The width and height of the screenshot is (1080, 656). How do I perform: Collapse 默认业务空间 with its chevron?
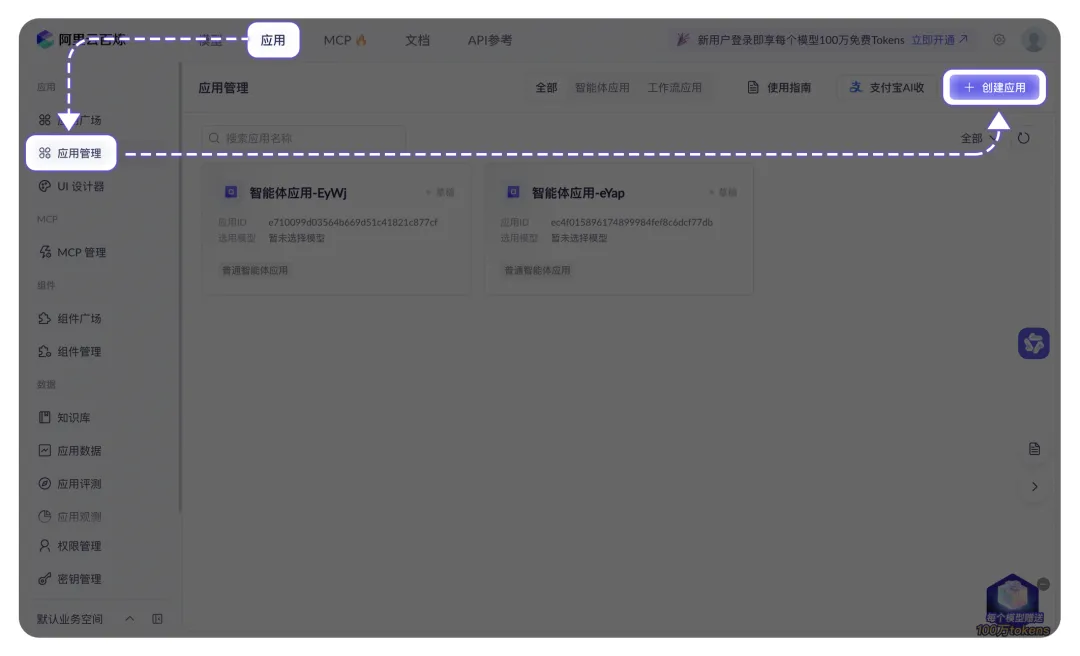coord(128,619)
